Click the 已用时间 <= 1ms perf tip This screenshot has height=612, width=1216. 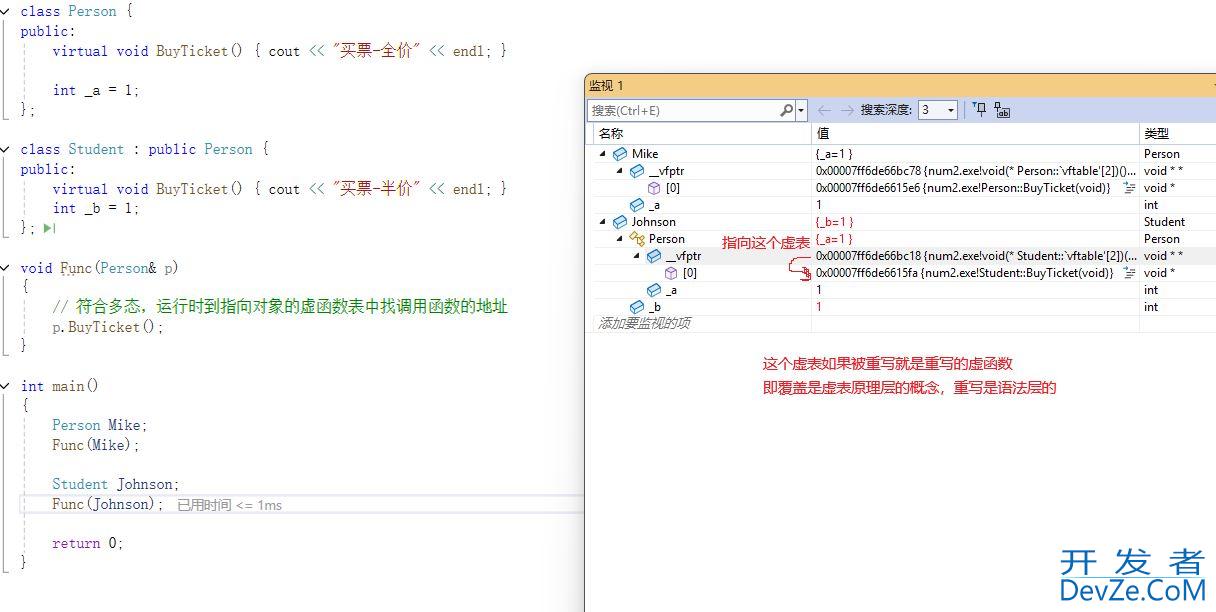[x=230, y=506]
